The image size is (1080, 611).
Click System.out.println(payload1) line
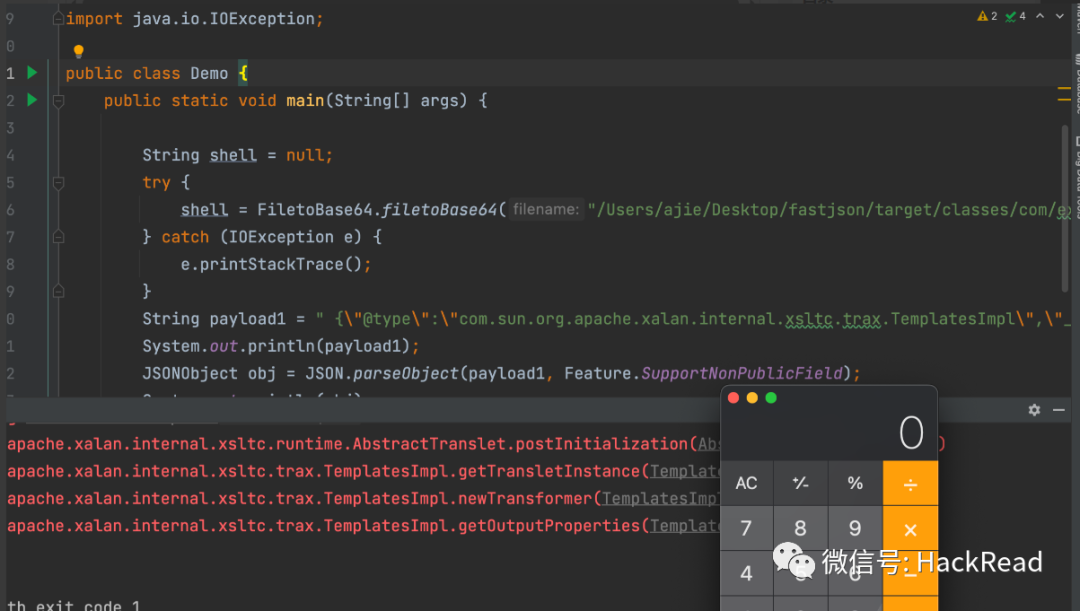280,346
